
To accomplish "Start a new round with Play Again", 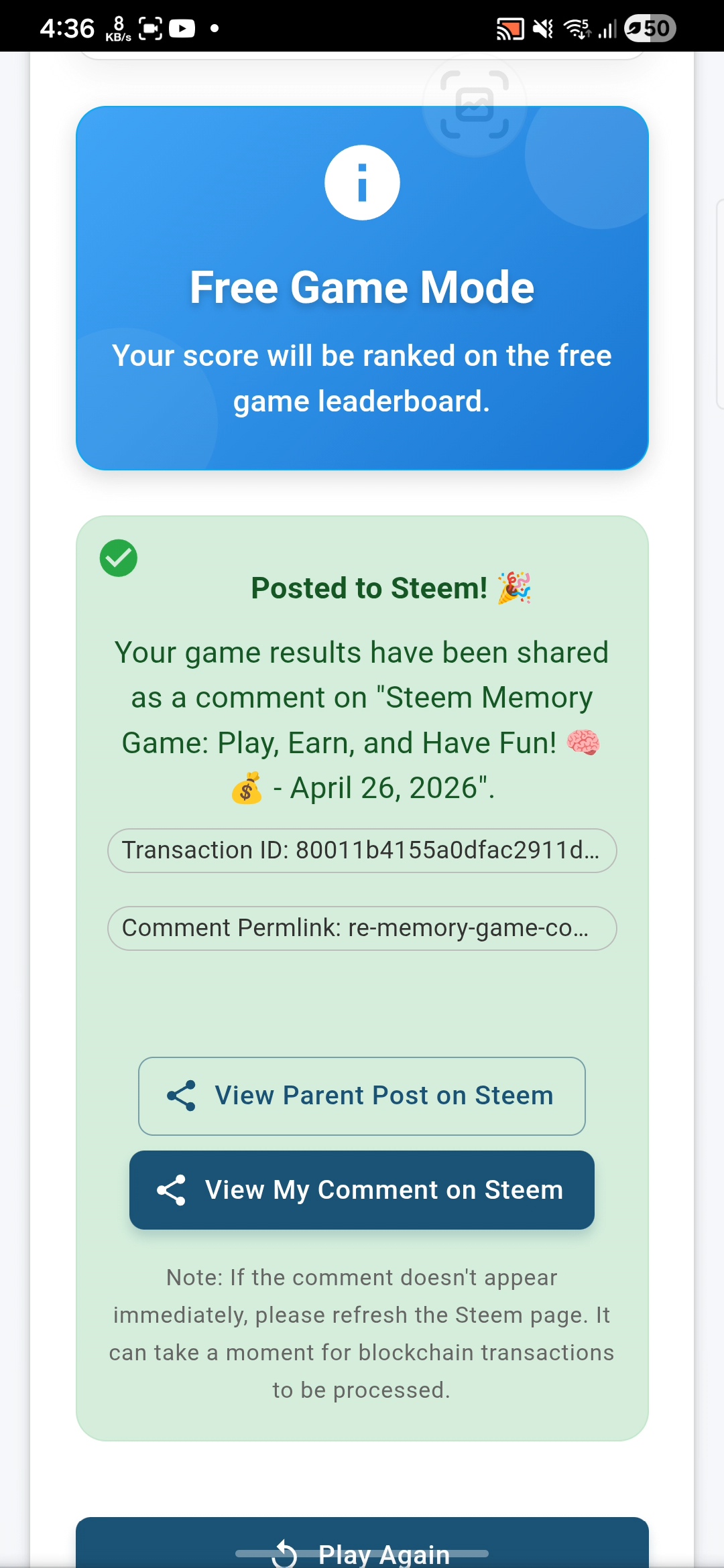I will [362, 1545].
